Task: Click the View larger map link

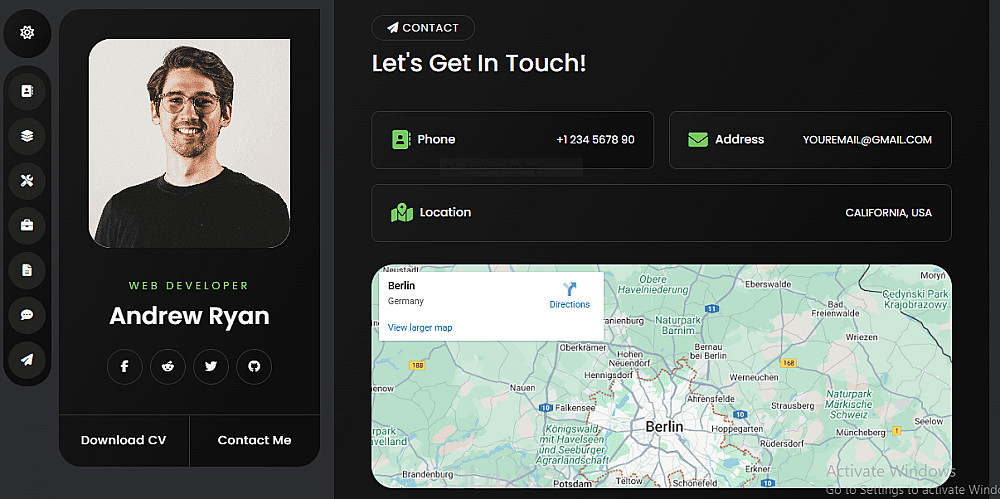Action: tap(420, 328)
